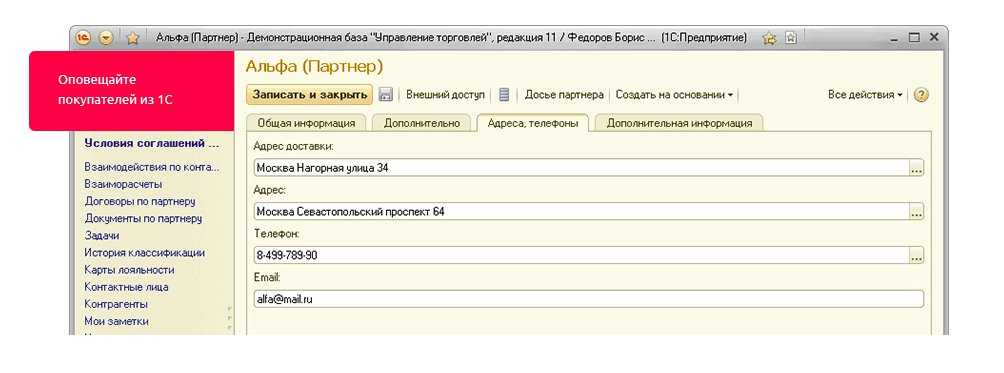Open Договоры по партнеру link
The image size is (1004, 373).
[x=140, y=201]
